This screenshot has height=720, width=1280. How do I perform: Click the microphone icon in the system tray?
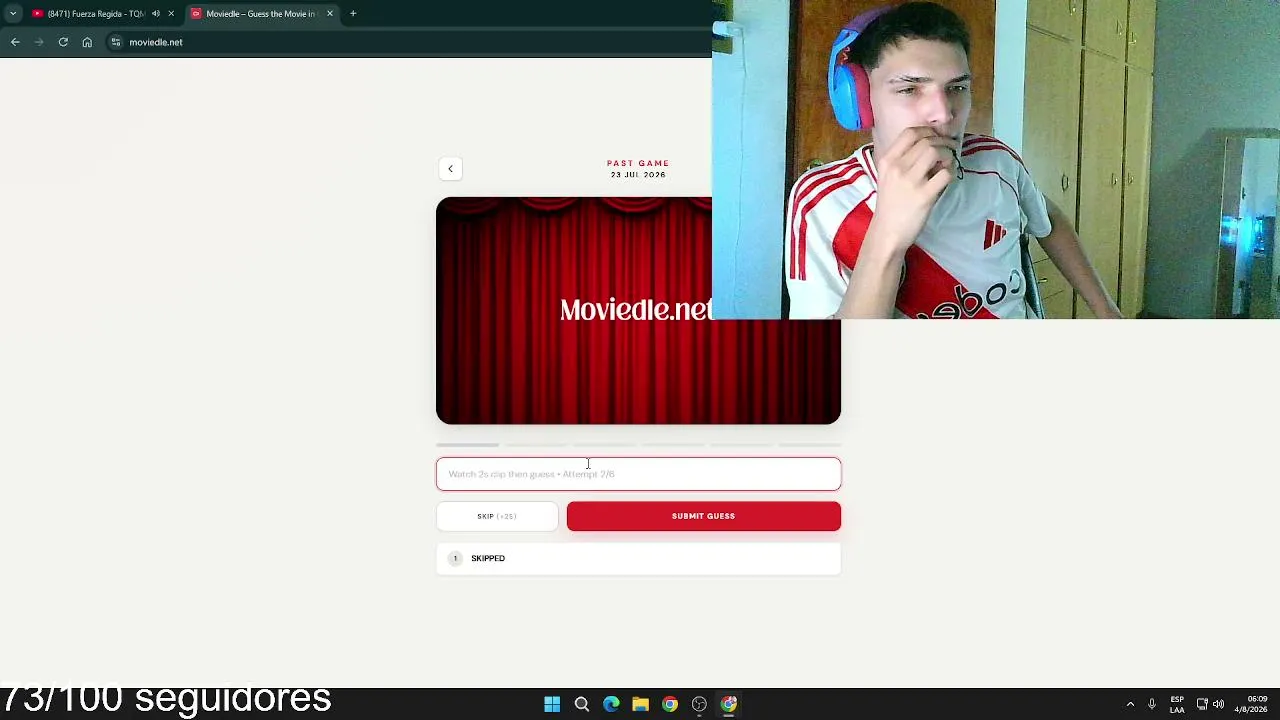(1152, 704)
